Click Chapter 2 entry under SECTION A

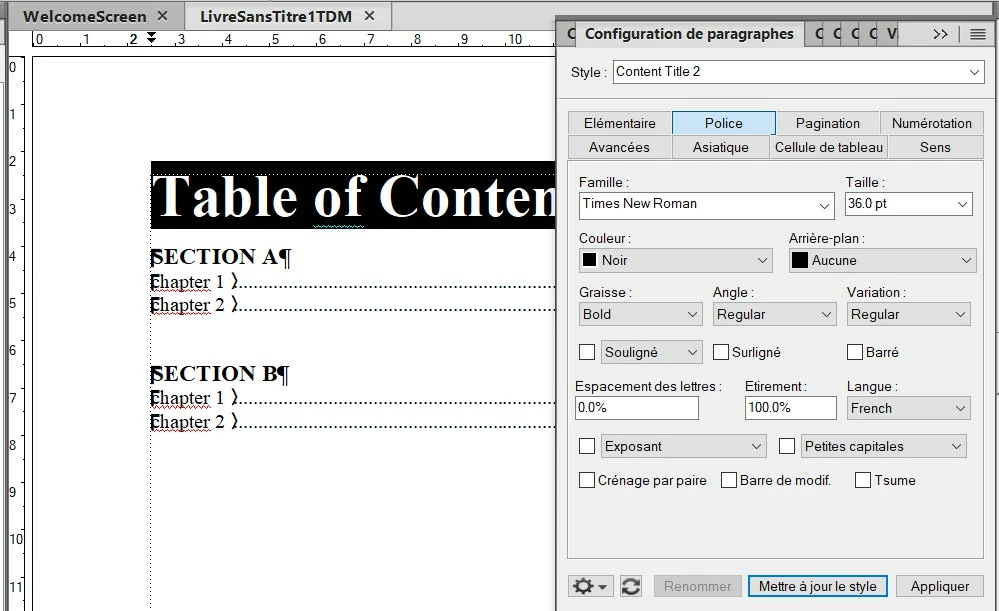click(187, 305)
